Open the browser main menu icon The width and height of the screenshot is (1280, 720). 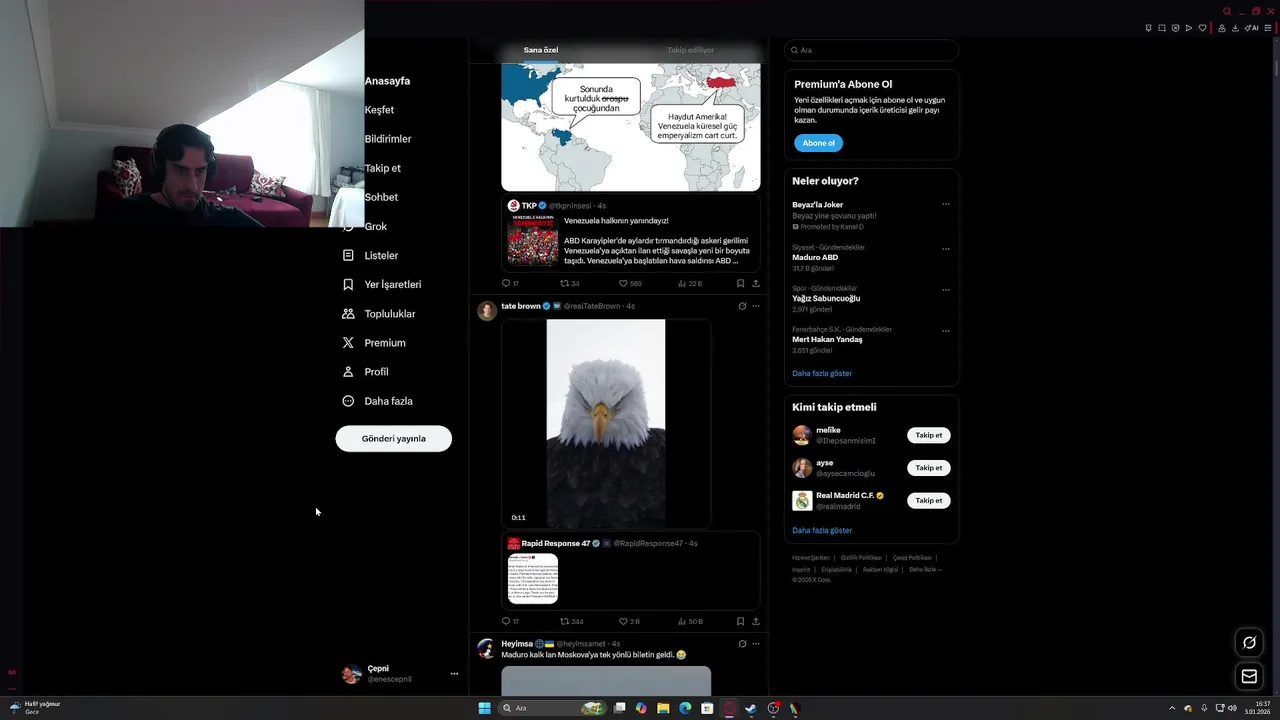click(1268, 28)
